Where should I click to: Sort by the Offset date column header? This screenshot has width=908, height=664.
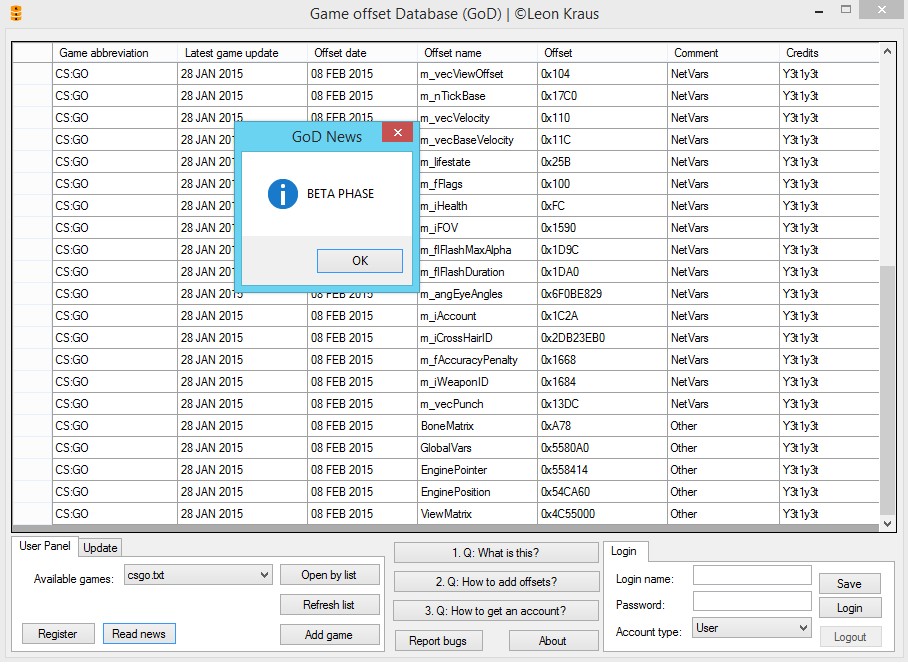pos(362,53)
